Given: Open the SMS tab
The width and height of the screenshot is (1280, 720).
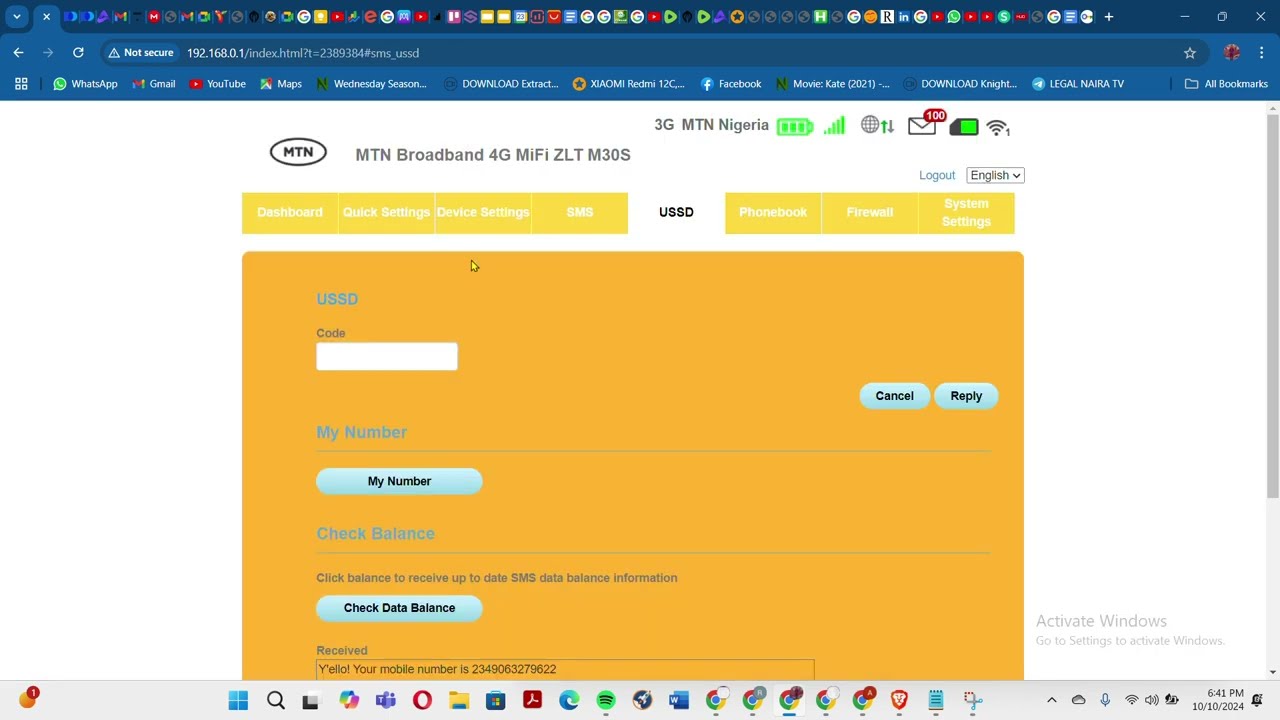Looking at the screenshot, I should click(580, 212).
